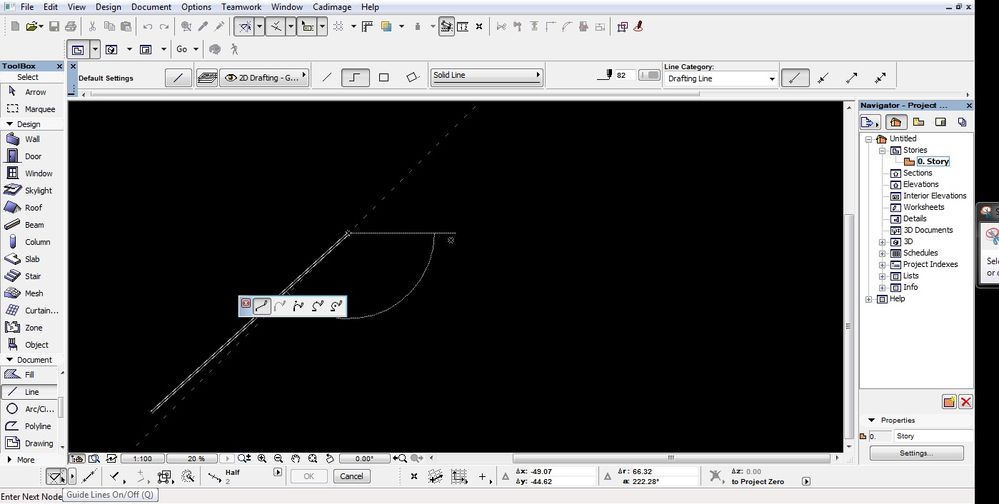The image size is (999, 504).
Task: Choose line without arrowheads option
Action: [x=795, y=78]
